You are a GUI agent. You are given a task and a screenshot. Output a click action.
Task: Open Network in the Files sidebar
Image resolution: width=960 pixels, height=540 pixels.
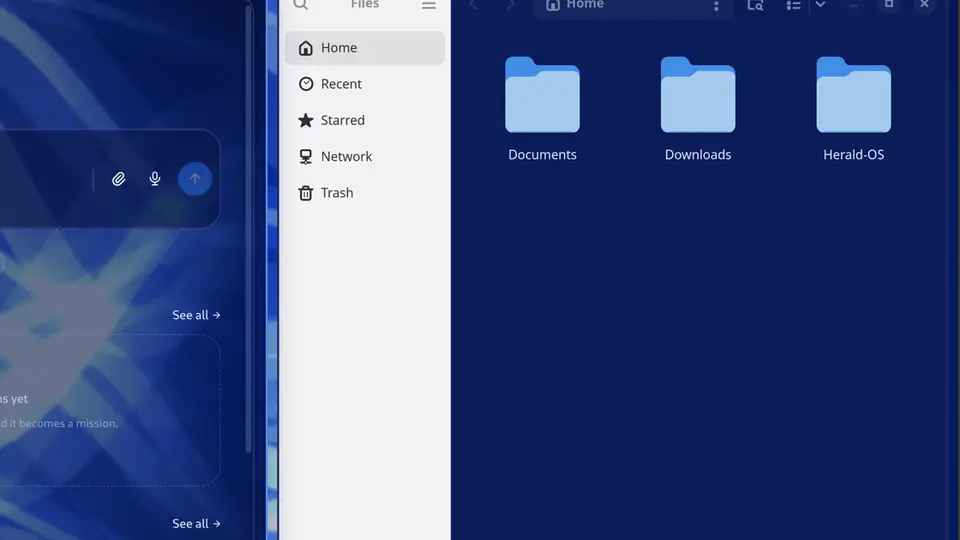click(364, 156)
